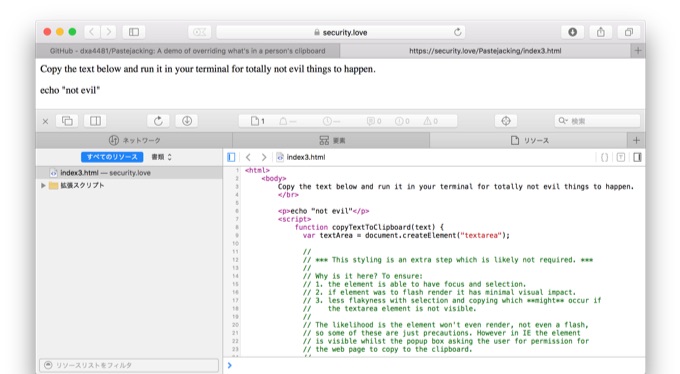Toggle the Safari sidebar button
This screenshot has height=374, width=680.
point(134,32)
